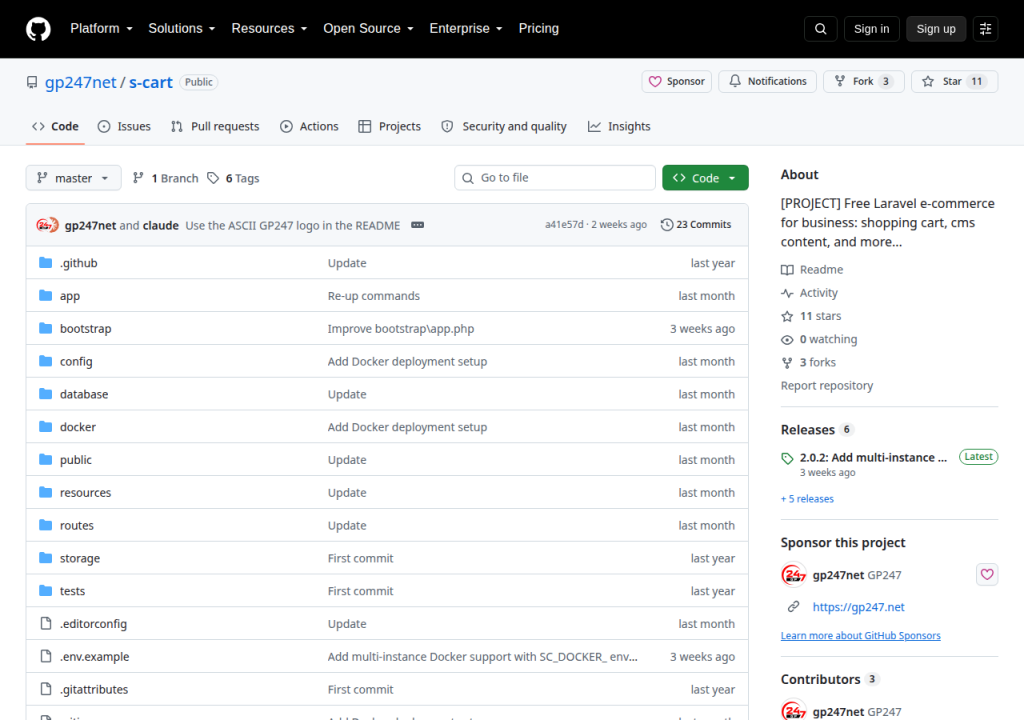Switch to the Insights tab
Viewport: 1024px width, 720px height.
click(619, 127)
